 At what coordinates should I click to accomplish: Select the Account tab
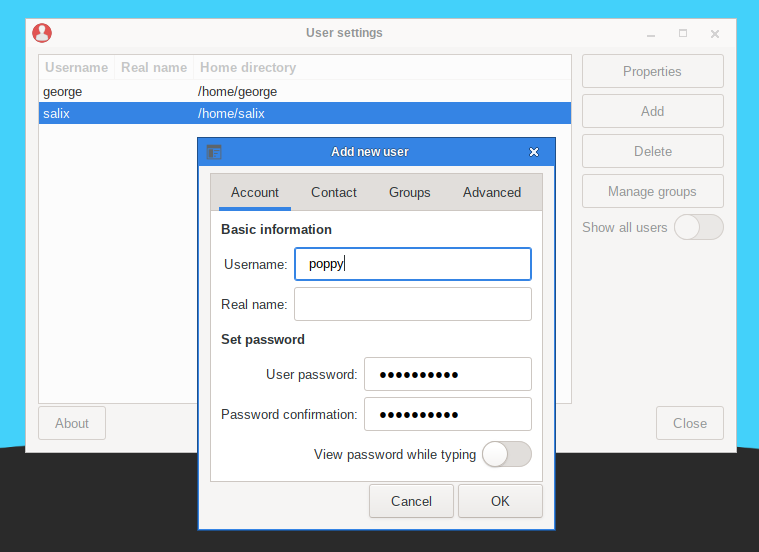tap(255, 193)
